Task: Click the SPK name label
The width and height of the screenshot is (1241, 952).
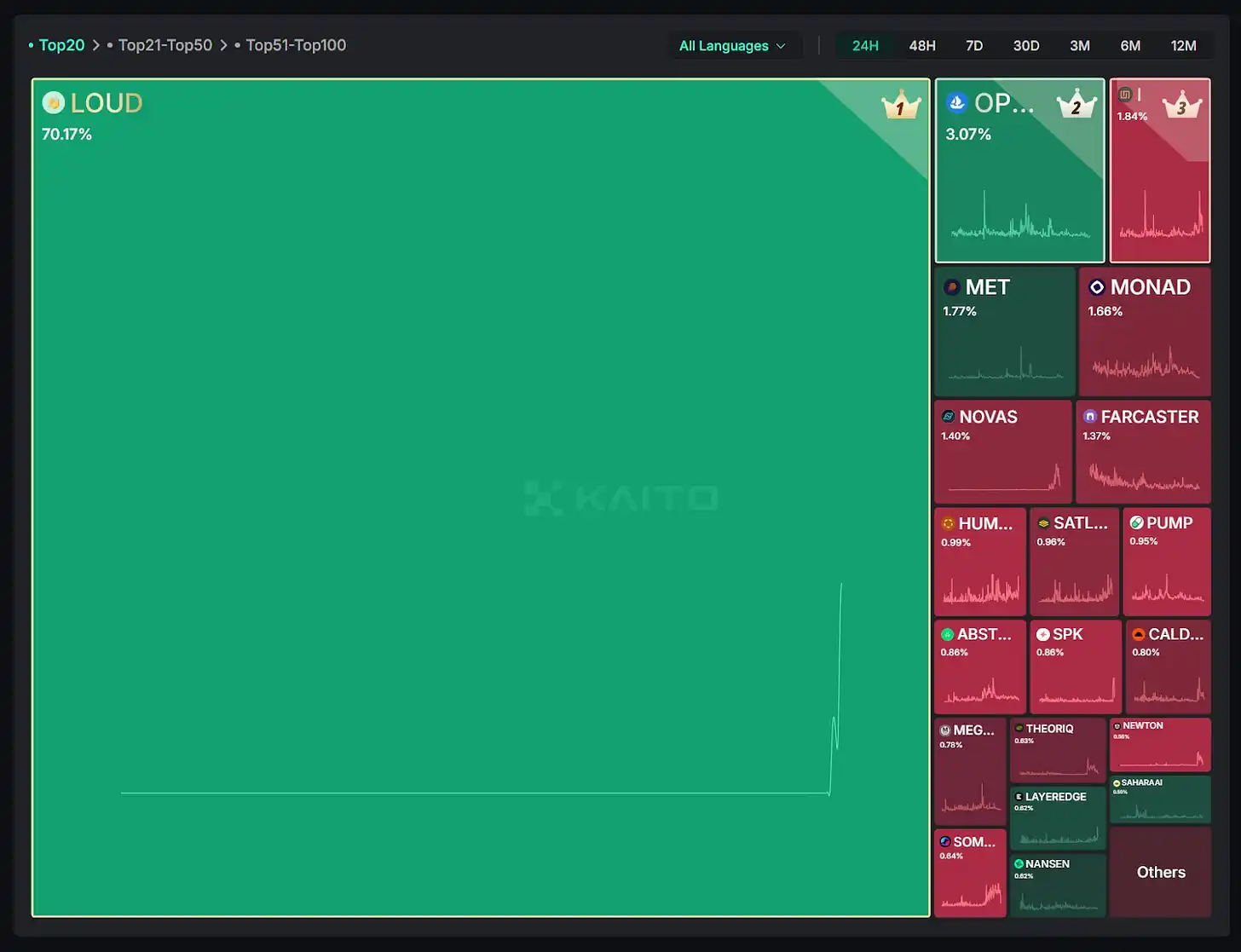Action: [1068, 634]
